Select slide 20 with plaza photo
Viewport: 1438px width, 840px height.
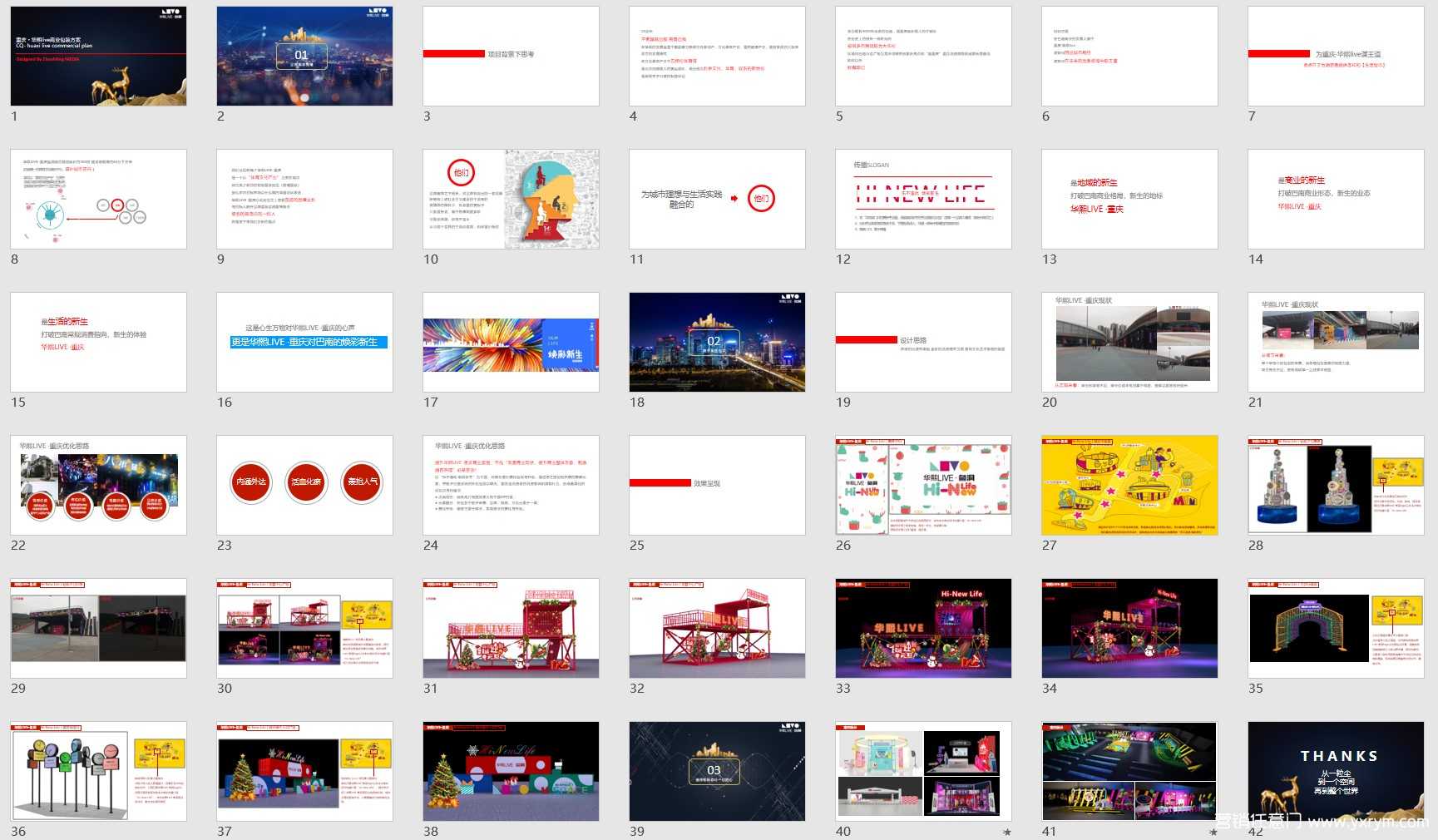(1129, 342)
